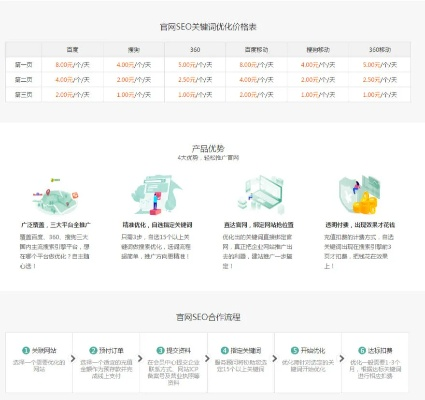
Task: Click the shield and coins illustration
Action: 359,195
